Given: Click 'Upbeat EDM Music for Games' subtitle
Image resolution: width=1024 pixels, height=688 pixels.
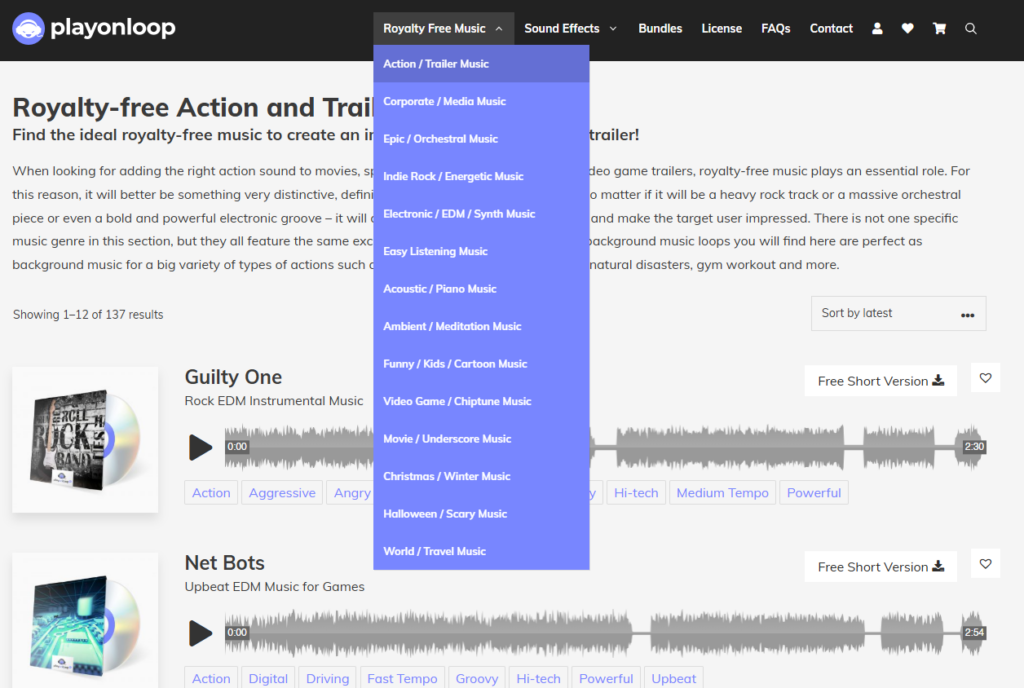Looking at the screenshot, I should pos(274,587).
